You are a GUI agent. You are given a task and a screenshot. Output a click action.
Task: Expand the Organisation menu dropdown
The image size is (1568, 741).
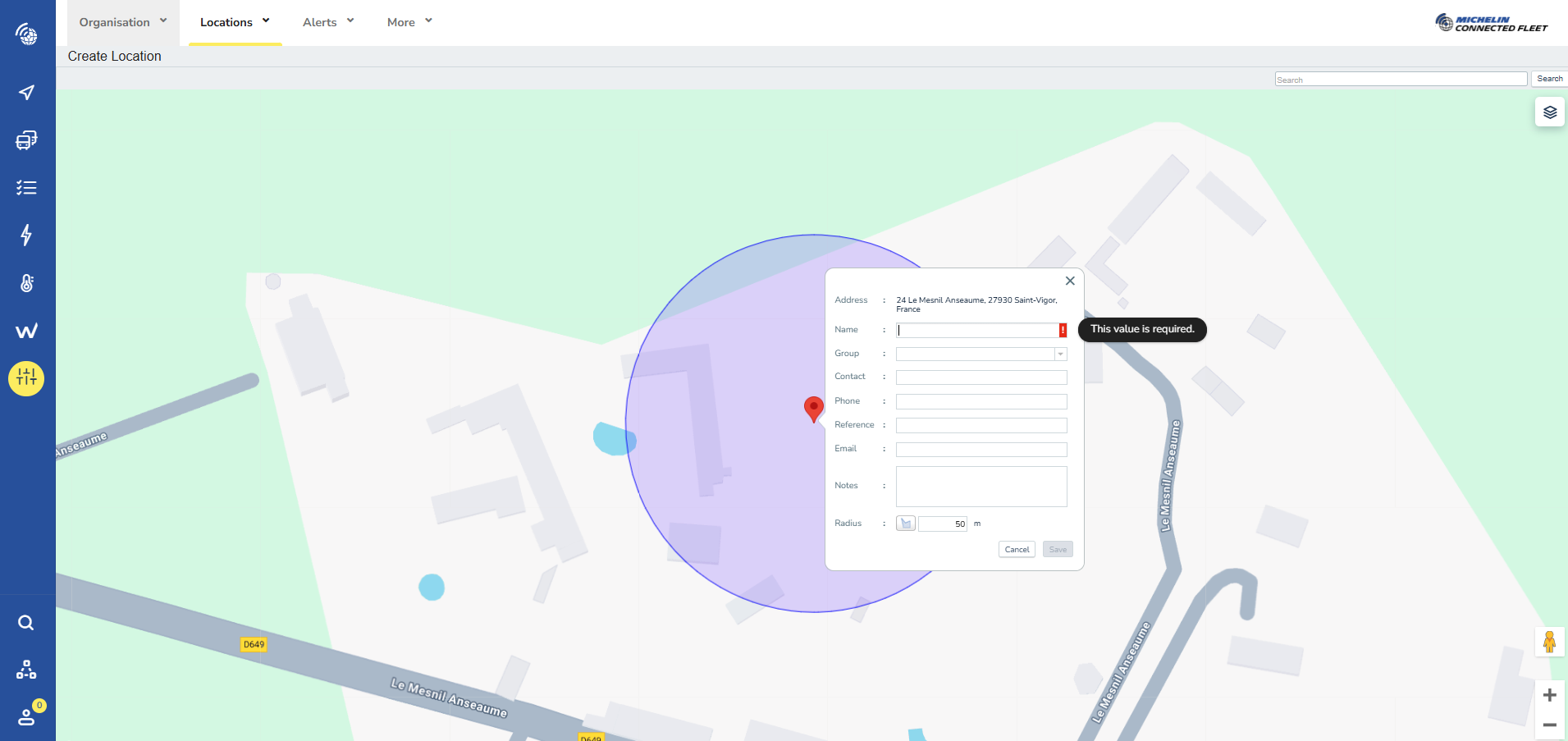coord(122,22)
